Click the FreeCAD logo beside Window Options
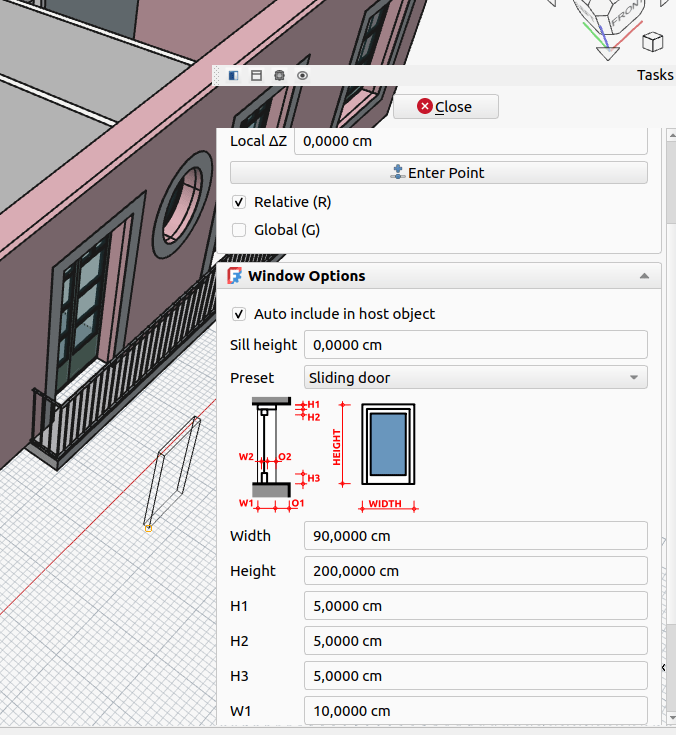 (x=236, y=276)
